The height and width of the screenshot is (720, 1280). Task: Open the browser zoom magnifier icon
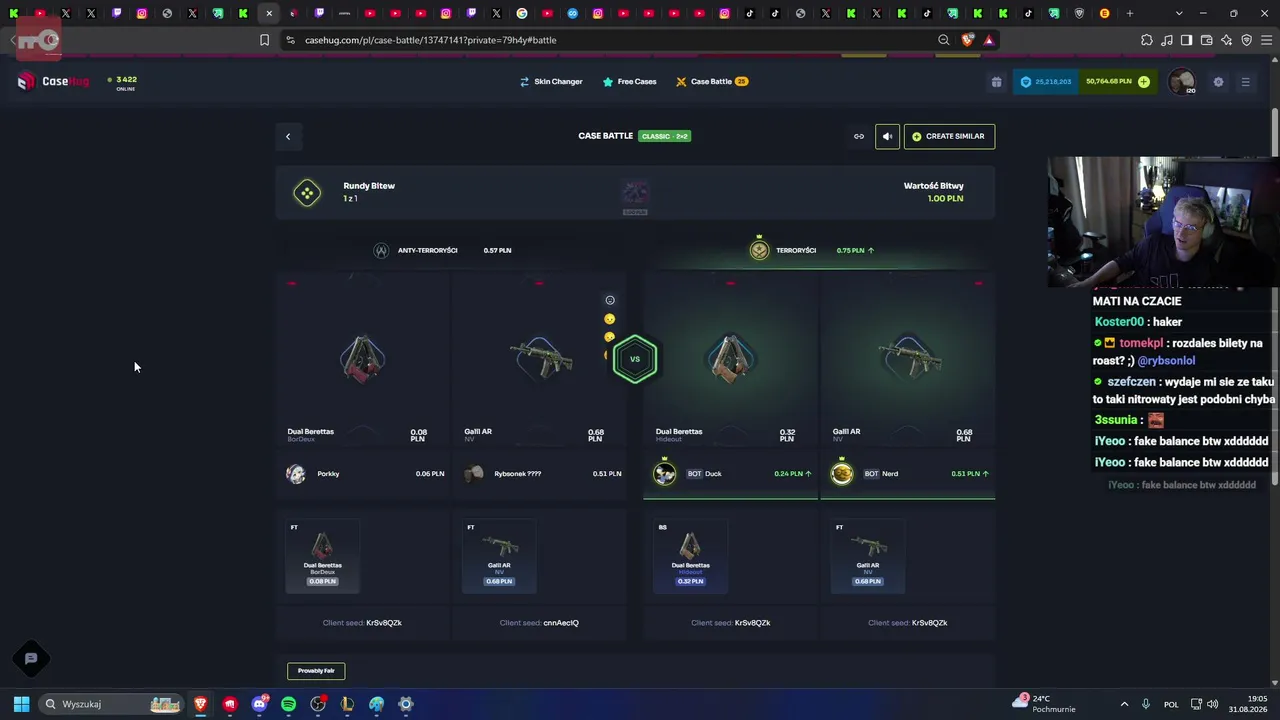(943, 40)
